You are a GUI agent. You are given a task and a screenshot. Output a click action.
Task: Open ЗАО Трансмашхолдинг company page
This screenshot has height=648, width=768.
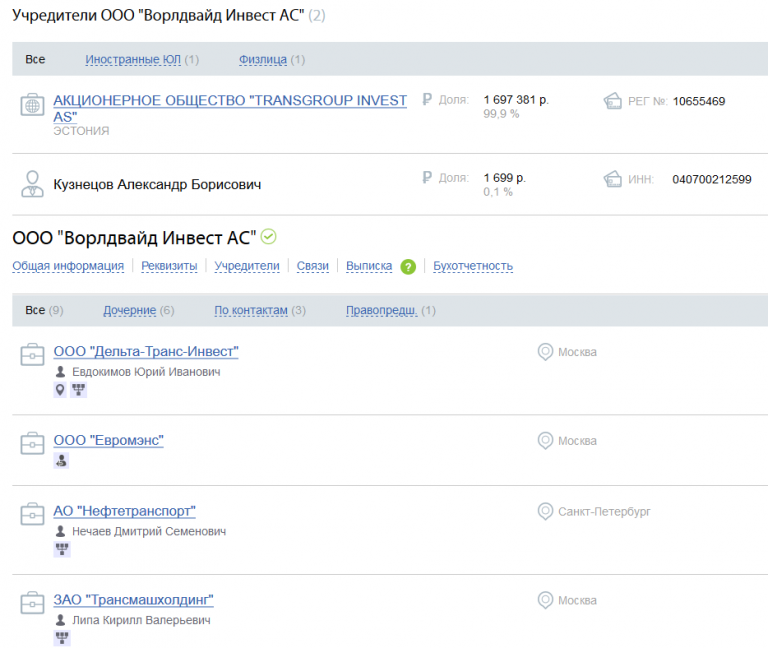(133, 600)
